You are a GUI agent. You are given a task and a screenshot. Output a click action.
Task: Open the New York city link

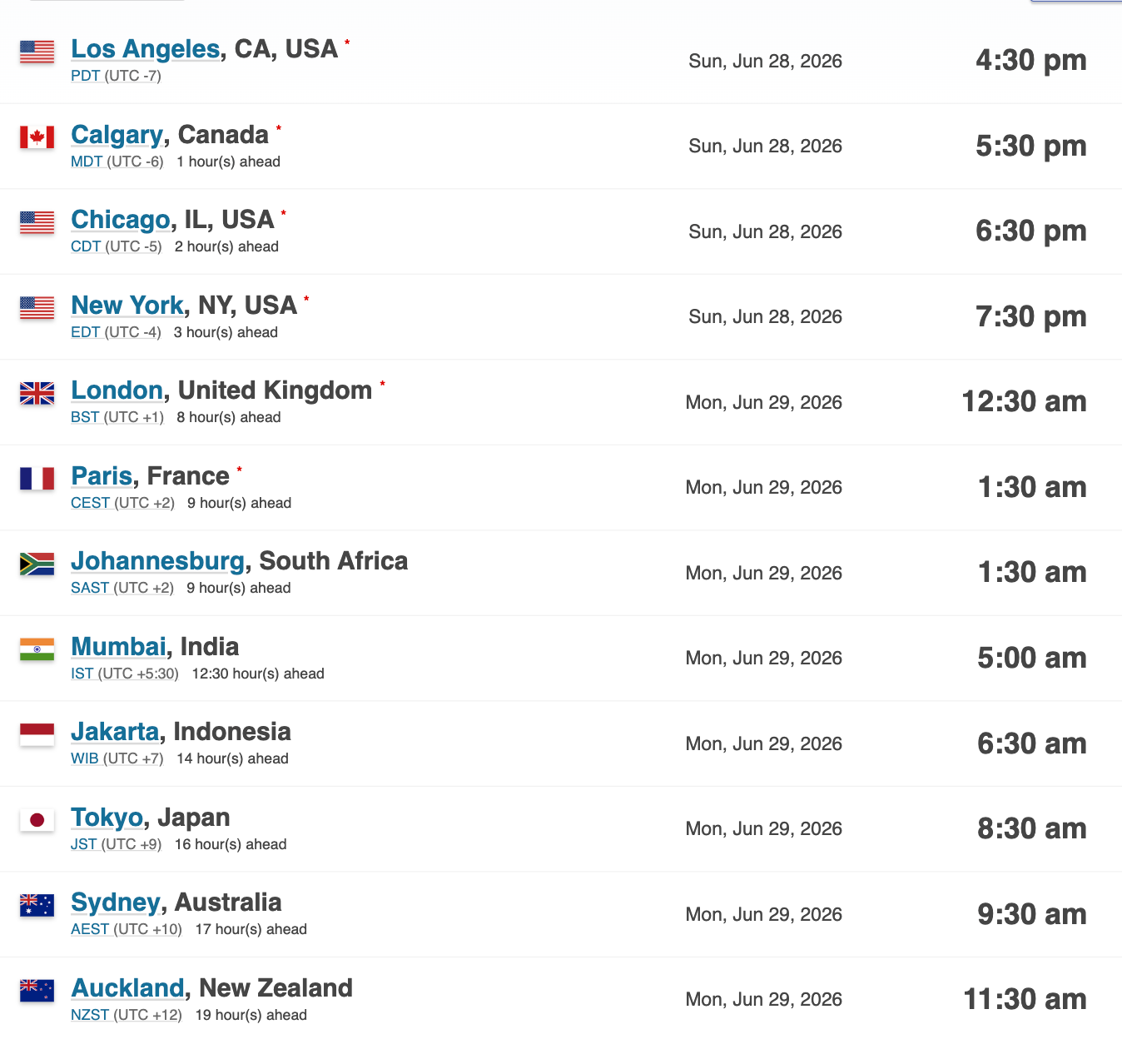127,306
